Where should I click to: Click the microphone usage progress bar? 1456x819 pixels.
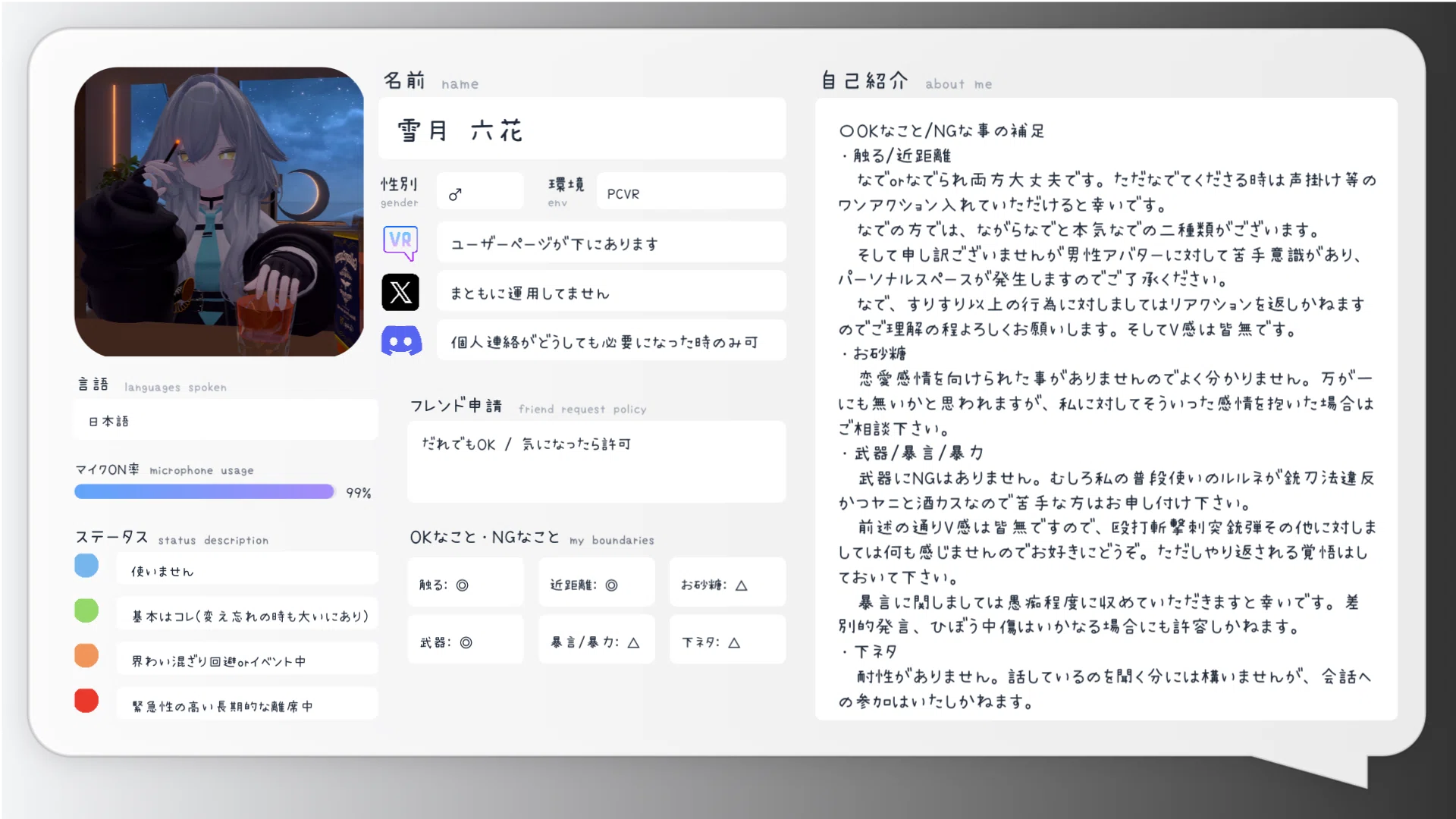pos(205,491)
